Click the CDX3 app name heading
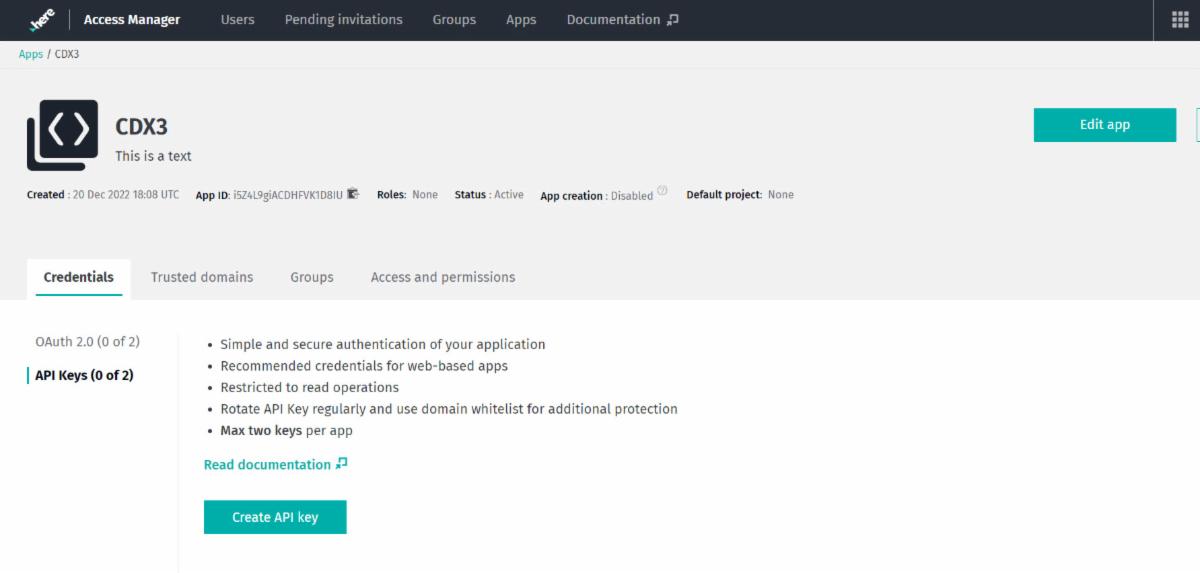1200x573 pixels. pos(141,128)
